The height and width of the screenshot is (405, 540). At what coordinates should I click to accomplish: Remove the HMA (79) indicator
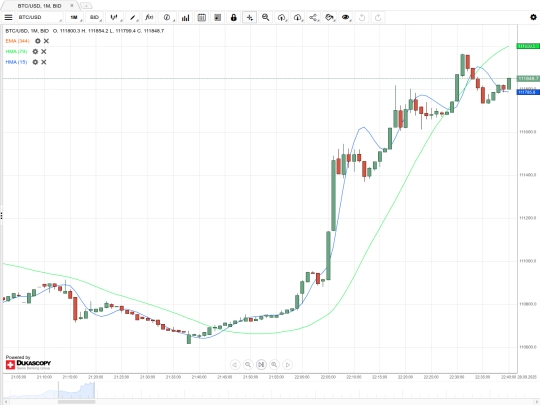pyautogui.click(x=44, y=52)
